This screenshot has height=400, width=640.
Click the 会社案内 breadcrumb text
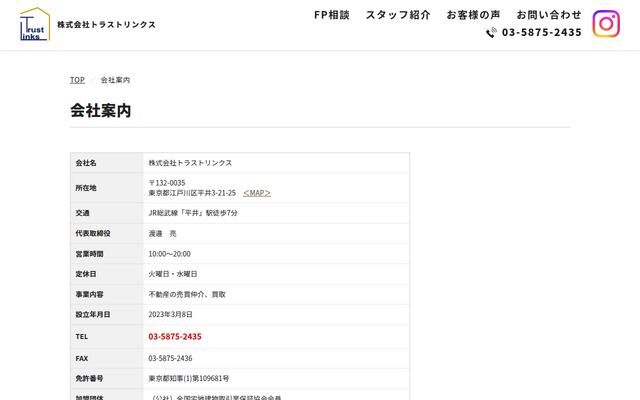click(x=115, y=80)
